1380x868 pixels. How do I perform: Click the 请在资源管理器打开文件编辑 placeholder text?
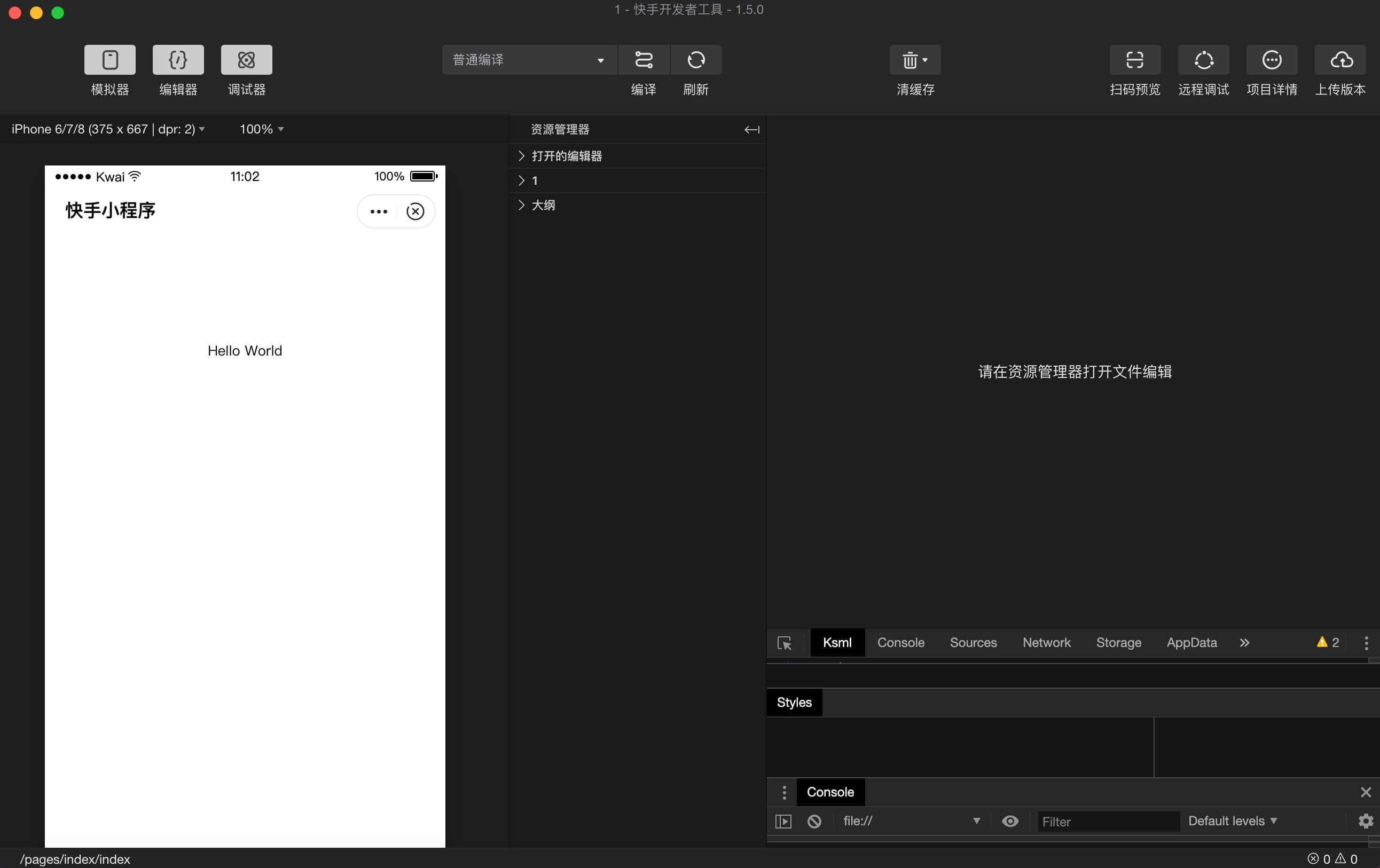coord(1075,372)
